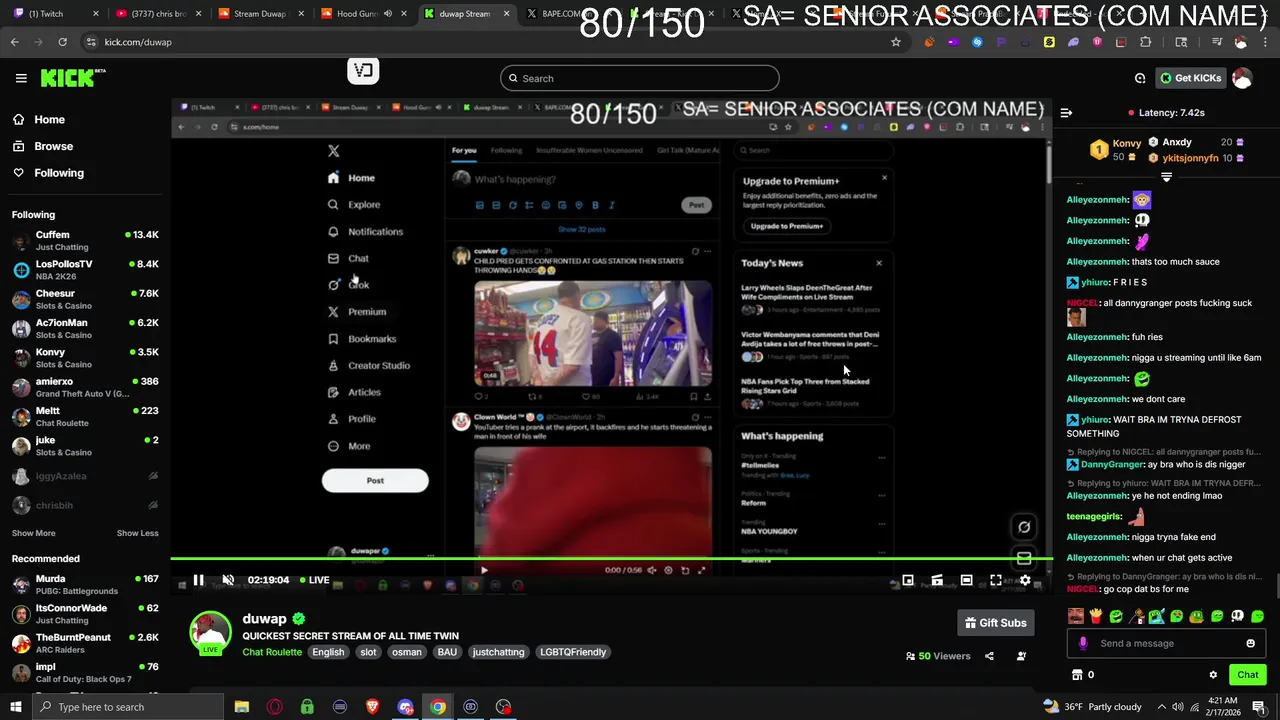Viewport: 1280px width, 720px height.
Task: Click the Gift Subs button
Action: coord(995,623)
